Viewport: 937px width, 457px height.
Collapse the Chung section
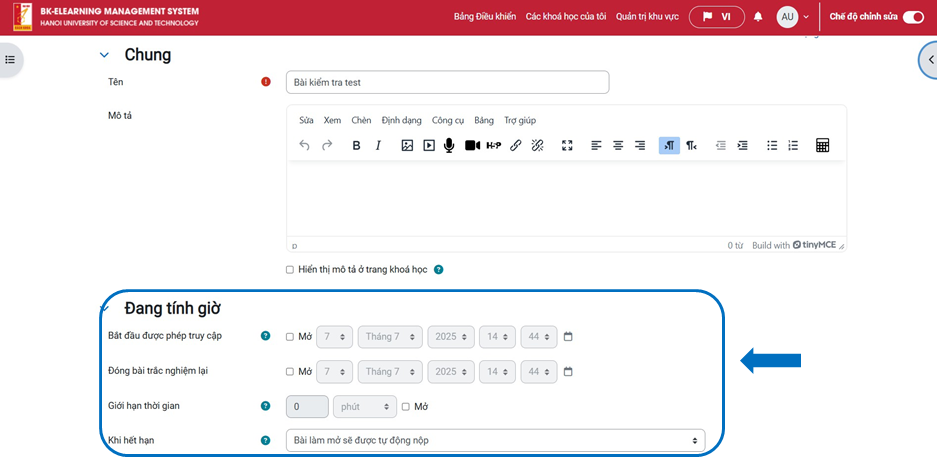point(104,55)
